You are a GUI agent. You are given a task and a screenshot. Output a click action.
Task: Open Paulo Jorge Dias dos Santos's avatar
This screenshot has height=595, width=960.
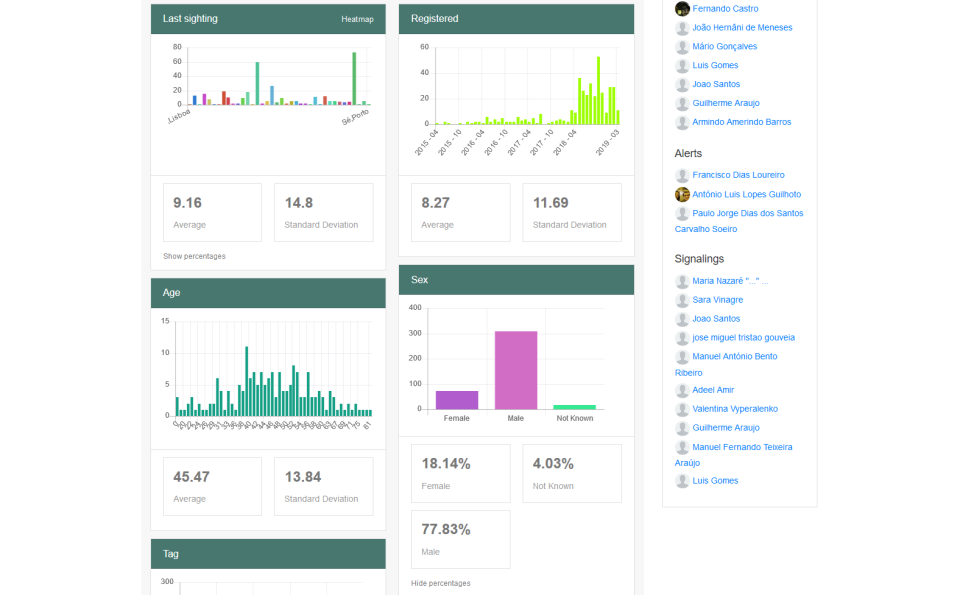point(682,213)
